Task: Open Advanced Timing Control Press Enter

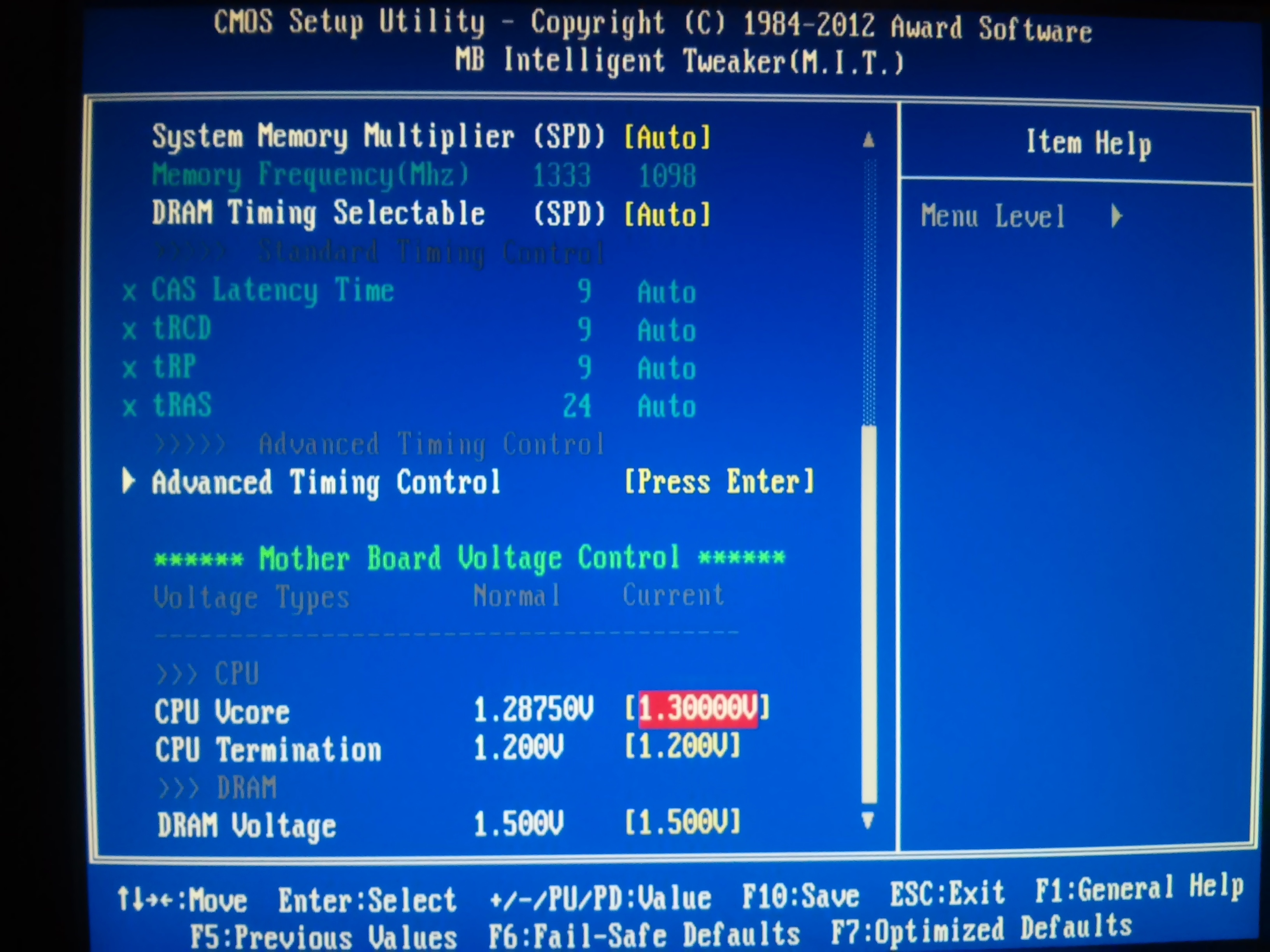Action: (719, 481)
